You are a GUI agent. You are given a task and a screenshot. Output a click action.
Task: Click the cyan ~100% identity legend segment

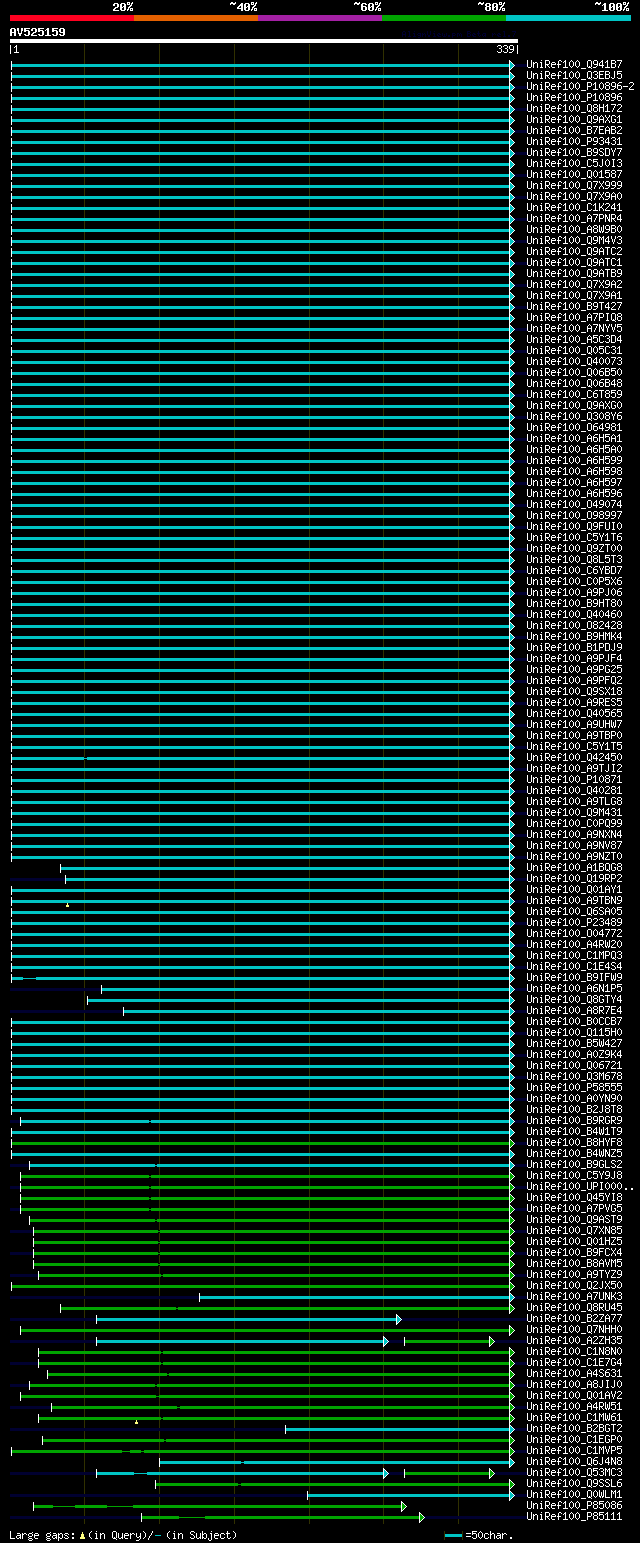[568, 18]
